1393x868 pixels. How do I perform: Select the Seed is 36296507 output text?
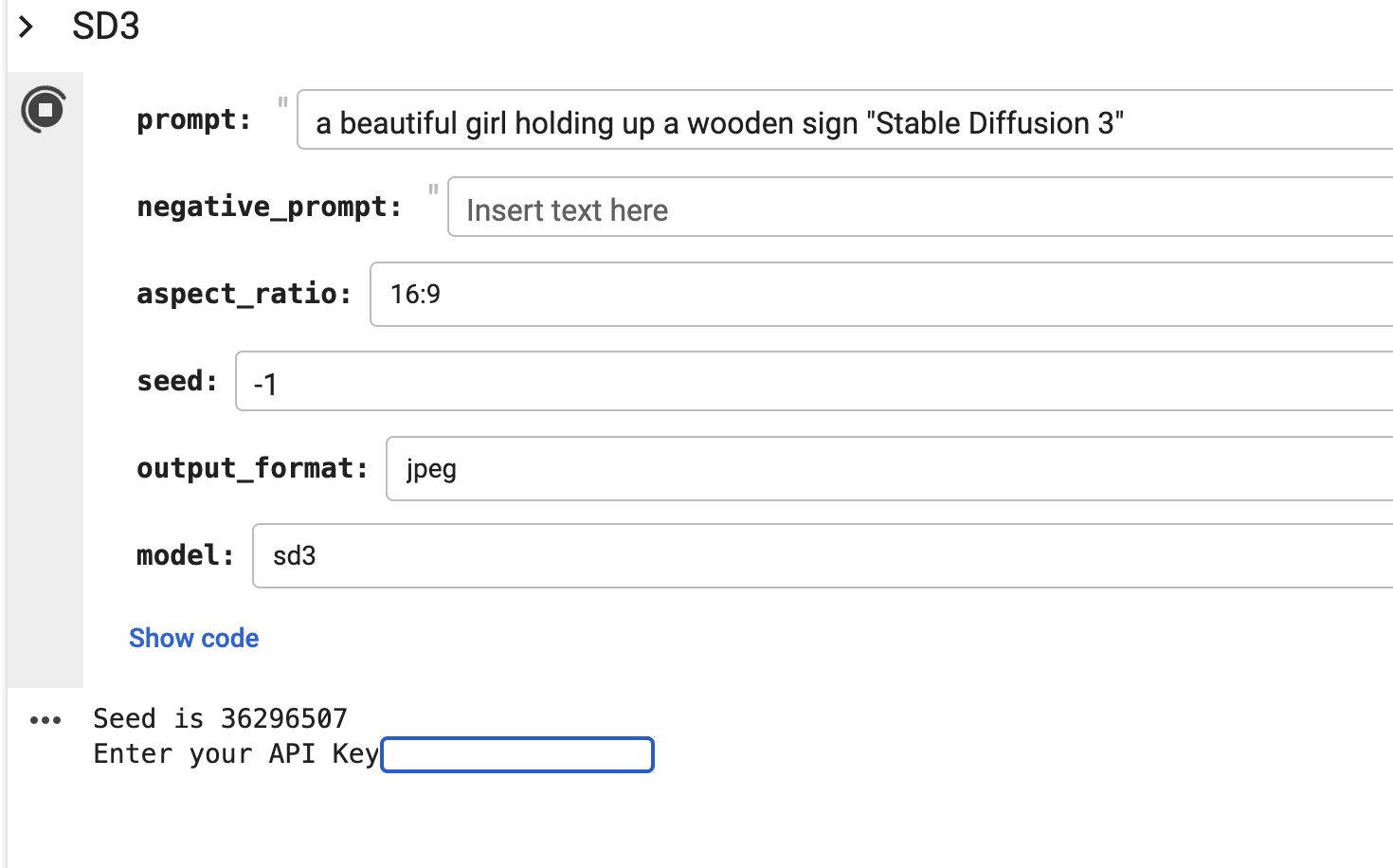(221, 718)
